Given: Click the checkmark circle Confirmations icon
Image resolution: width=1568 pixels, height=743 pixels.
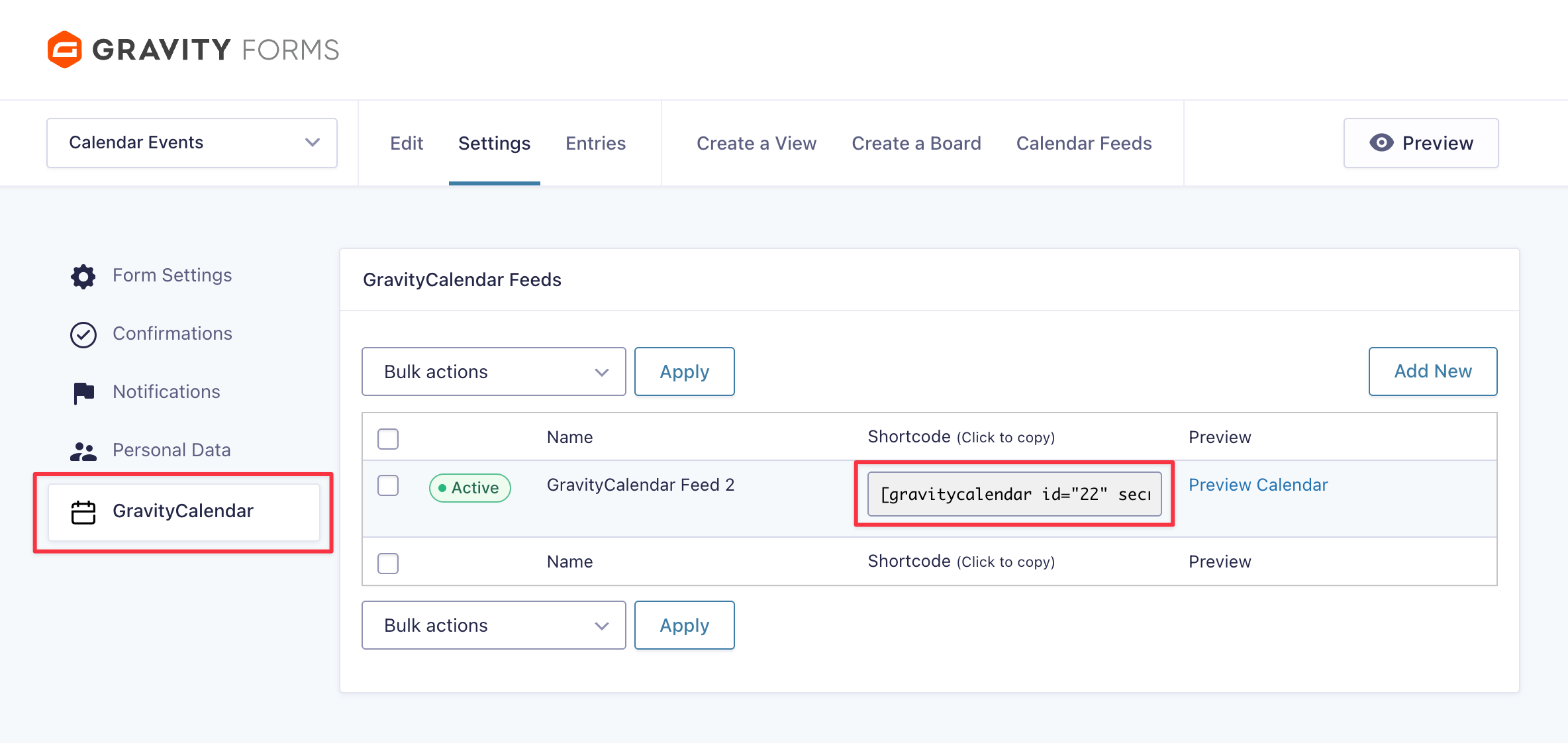Looking at the screenshot, I should (x=83, y=334).
